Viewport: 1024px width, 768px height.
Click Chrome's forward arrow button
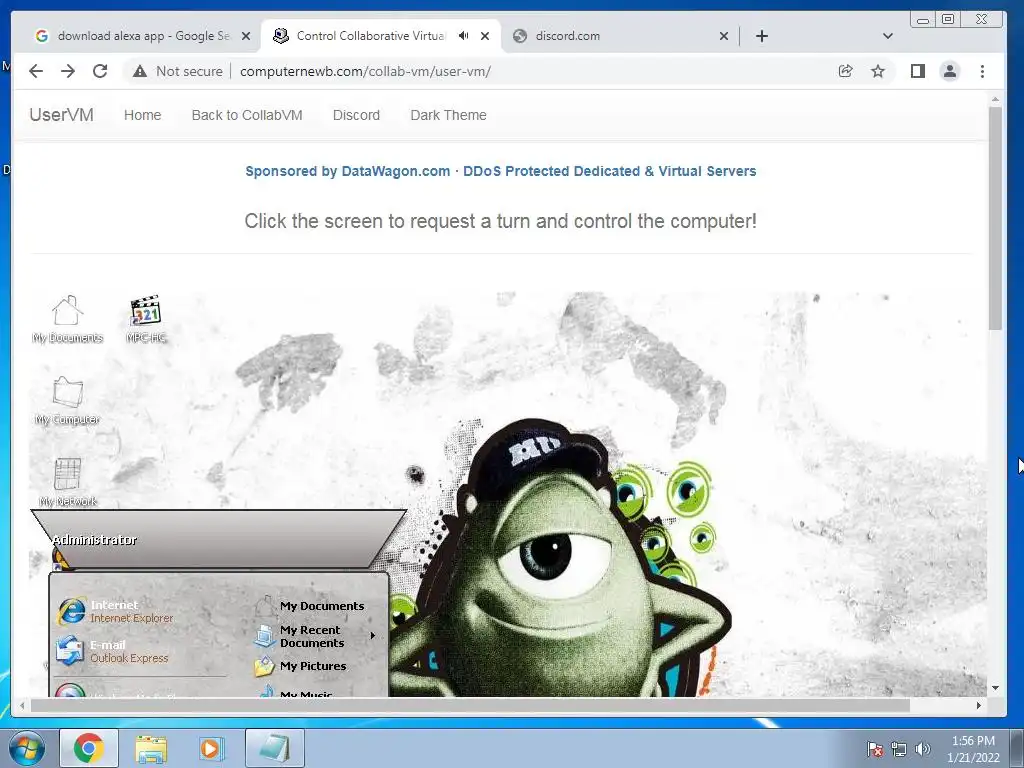click(x=68, y=71)
